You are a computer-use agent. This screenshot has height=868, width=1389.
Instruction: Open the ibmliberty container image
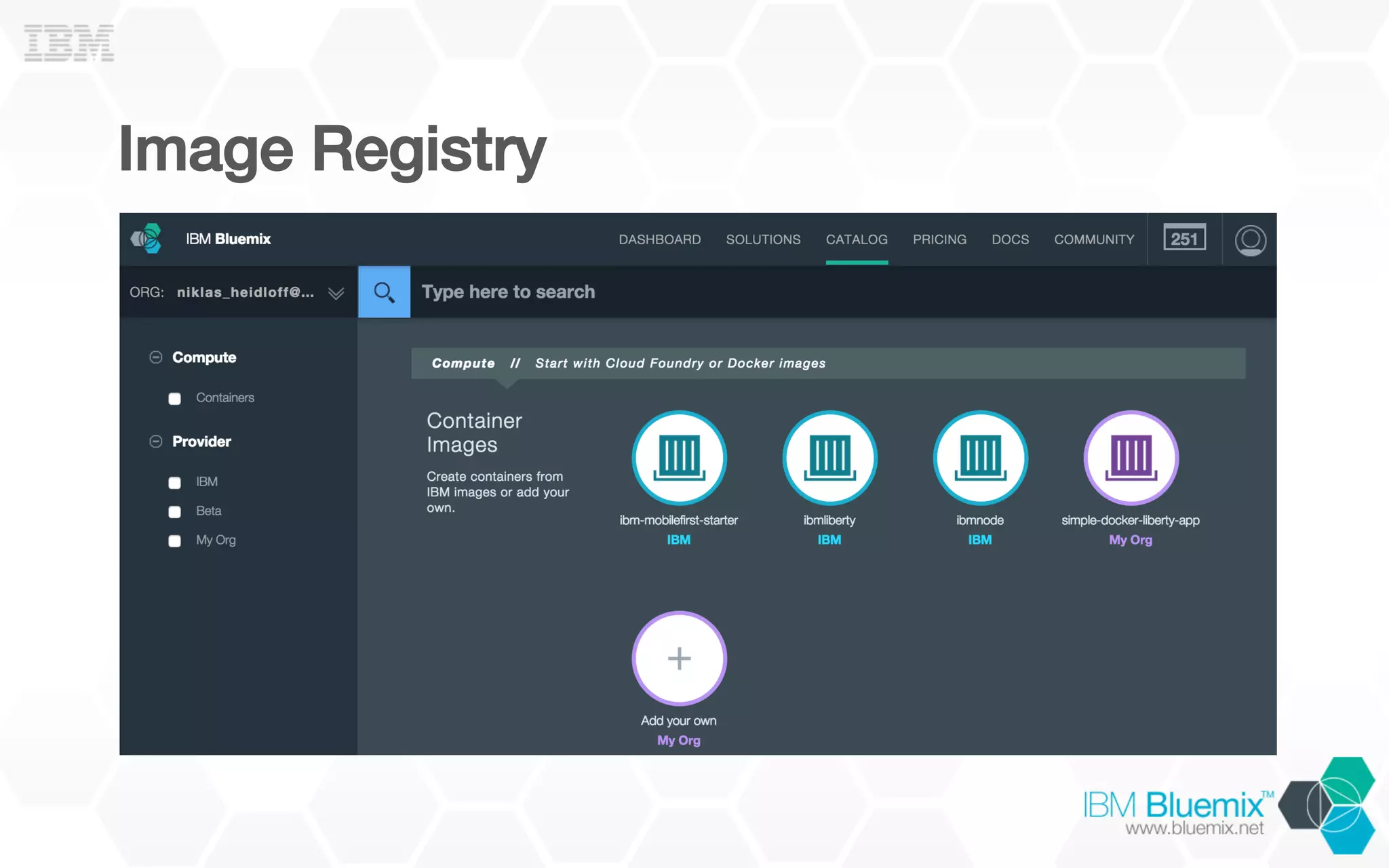pos(829,458)
